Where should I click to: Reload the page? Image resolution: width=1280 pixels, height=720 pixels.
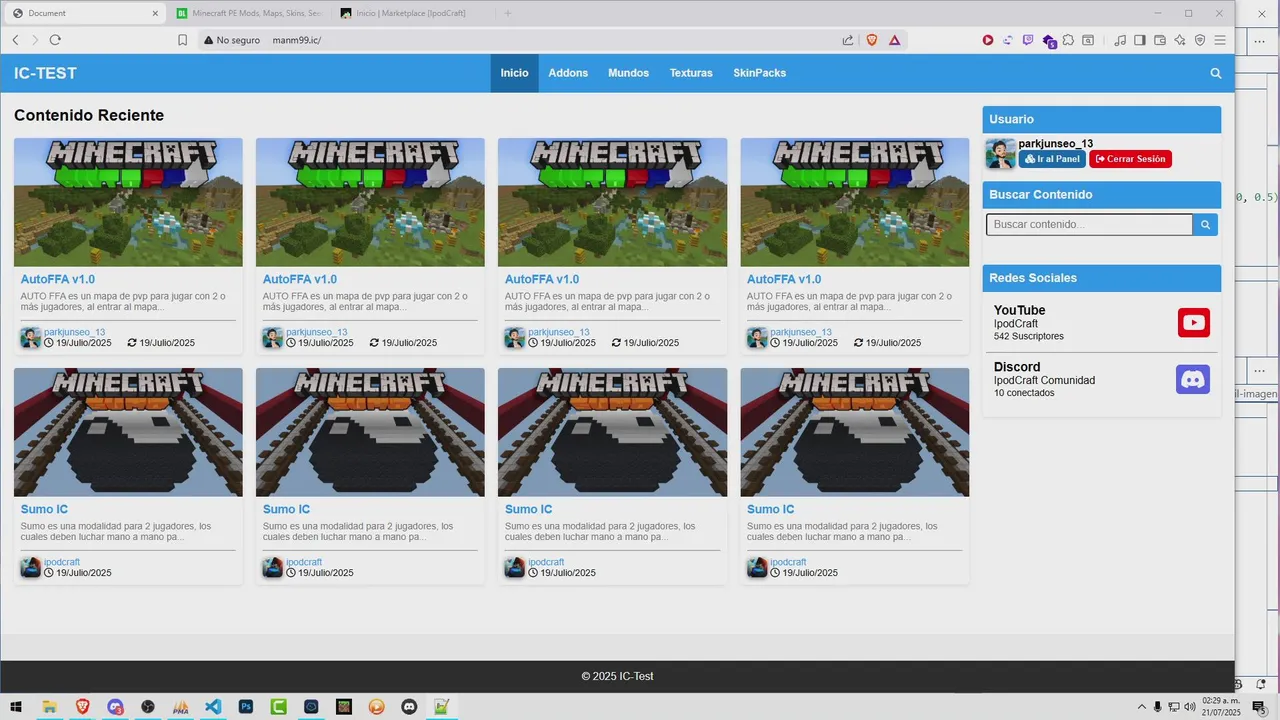click(x=55, y=40)
